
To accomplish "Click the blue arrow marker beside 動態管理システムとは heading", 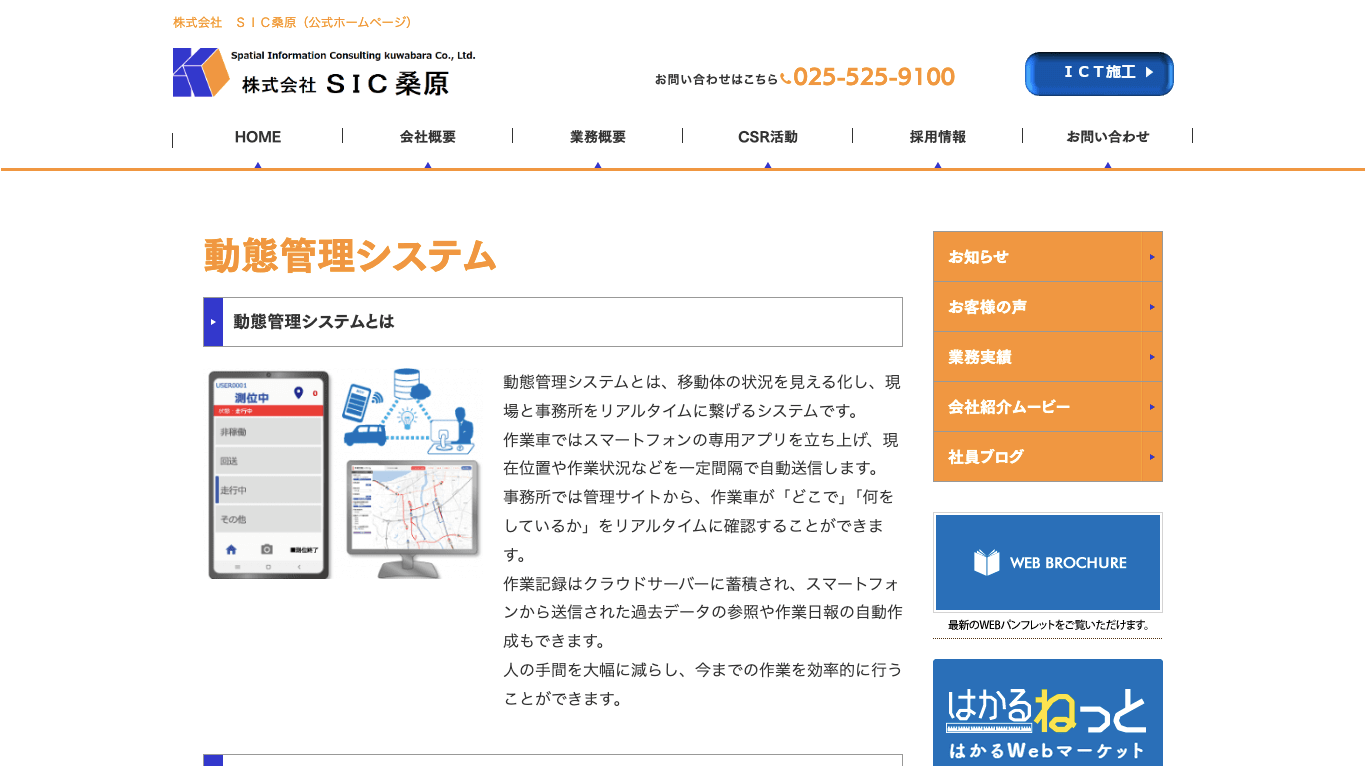I will click(212, 322).
